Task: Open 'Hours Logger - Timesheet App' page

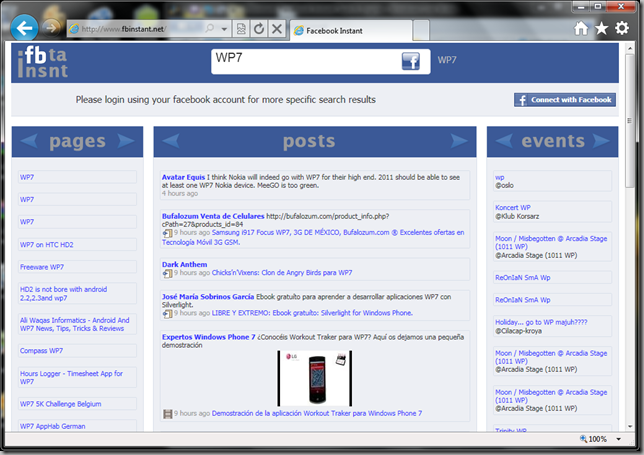Action: click(x=71, y=377)
